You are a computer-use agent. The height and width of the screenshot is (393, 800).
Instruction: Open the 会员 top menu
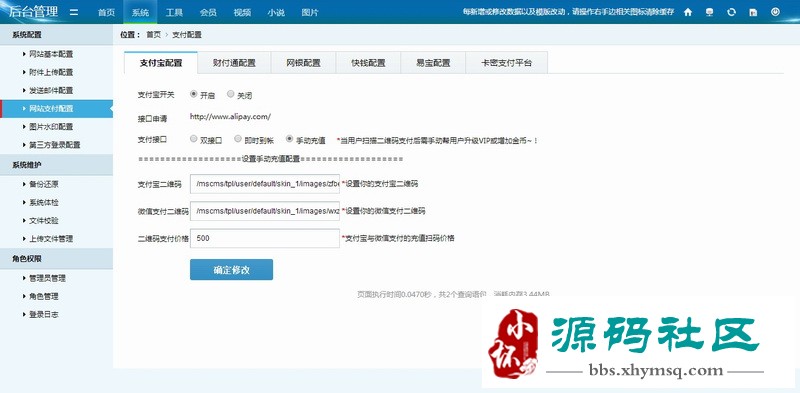(208, 13)
